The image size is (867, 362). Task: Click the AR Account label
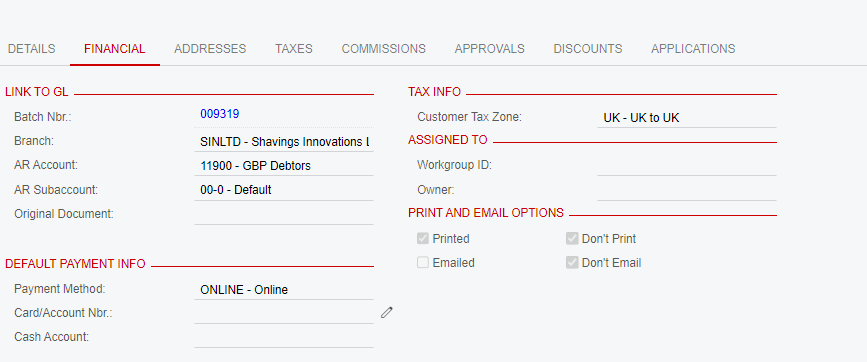[x=46, y=165]
